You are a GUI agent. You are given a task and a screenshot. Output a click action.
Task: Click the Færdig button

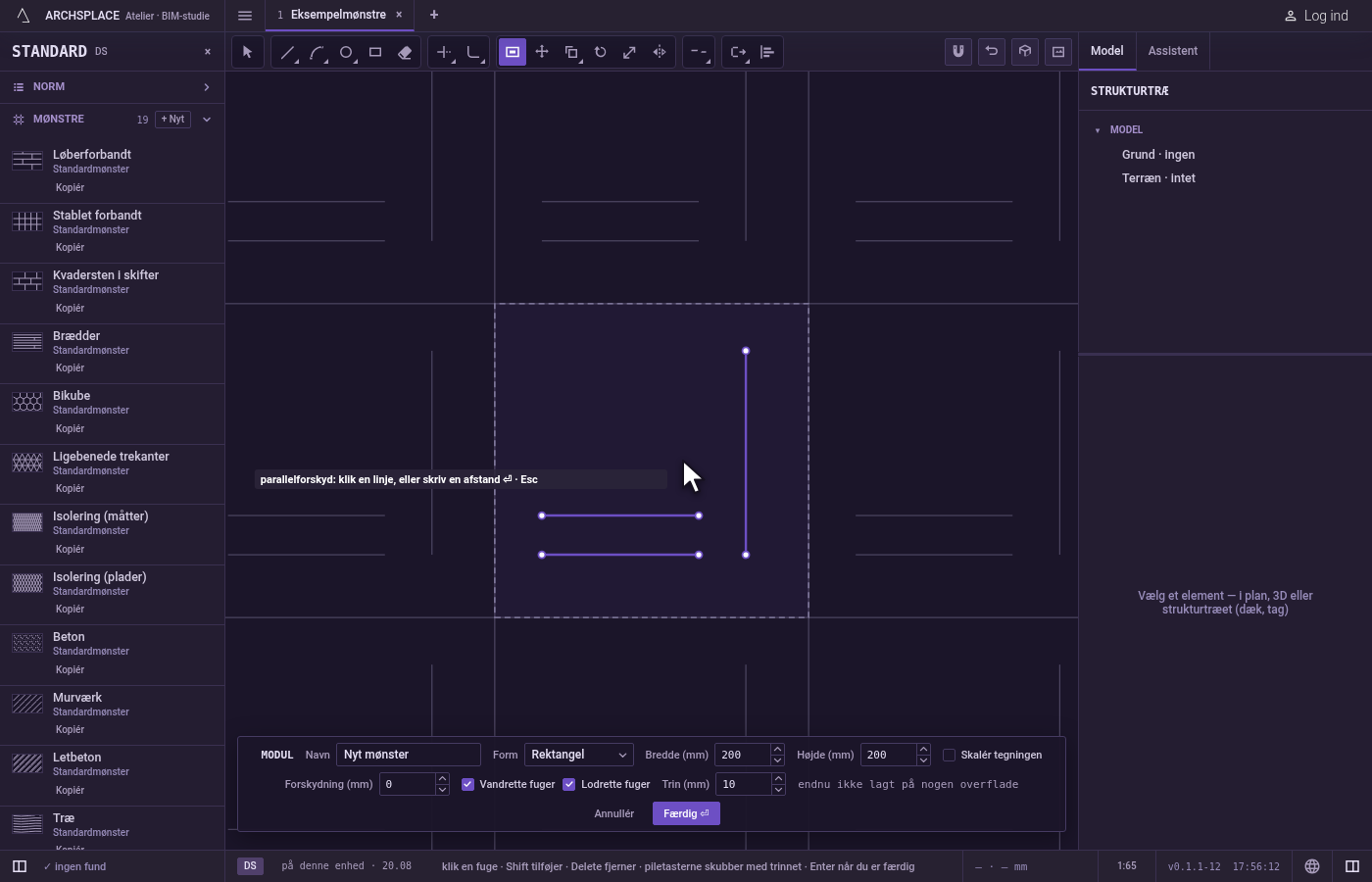click(x=686, y=813)
